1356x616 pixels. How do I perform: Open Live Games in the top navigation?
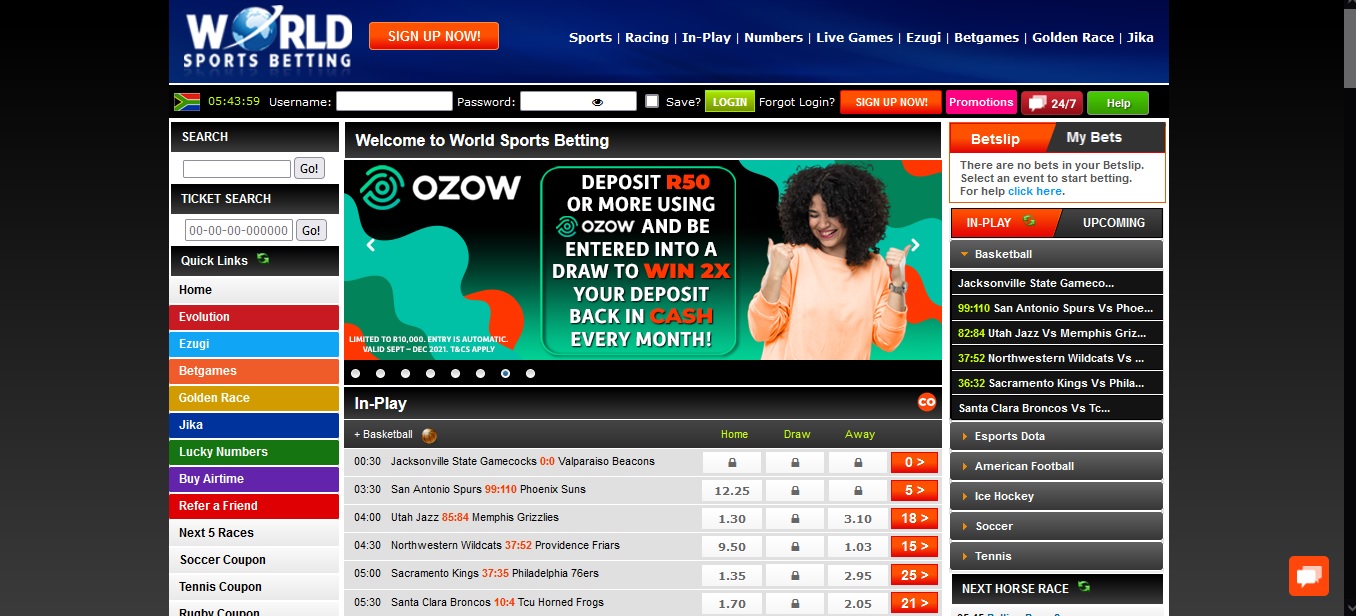(x=855, y=38)
